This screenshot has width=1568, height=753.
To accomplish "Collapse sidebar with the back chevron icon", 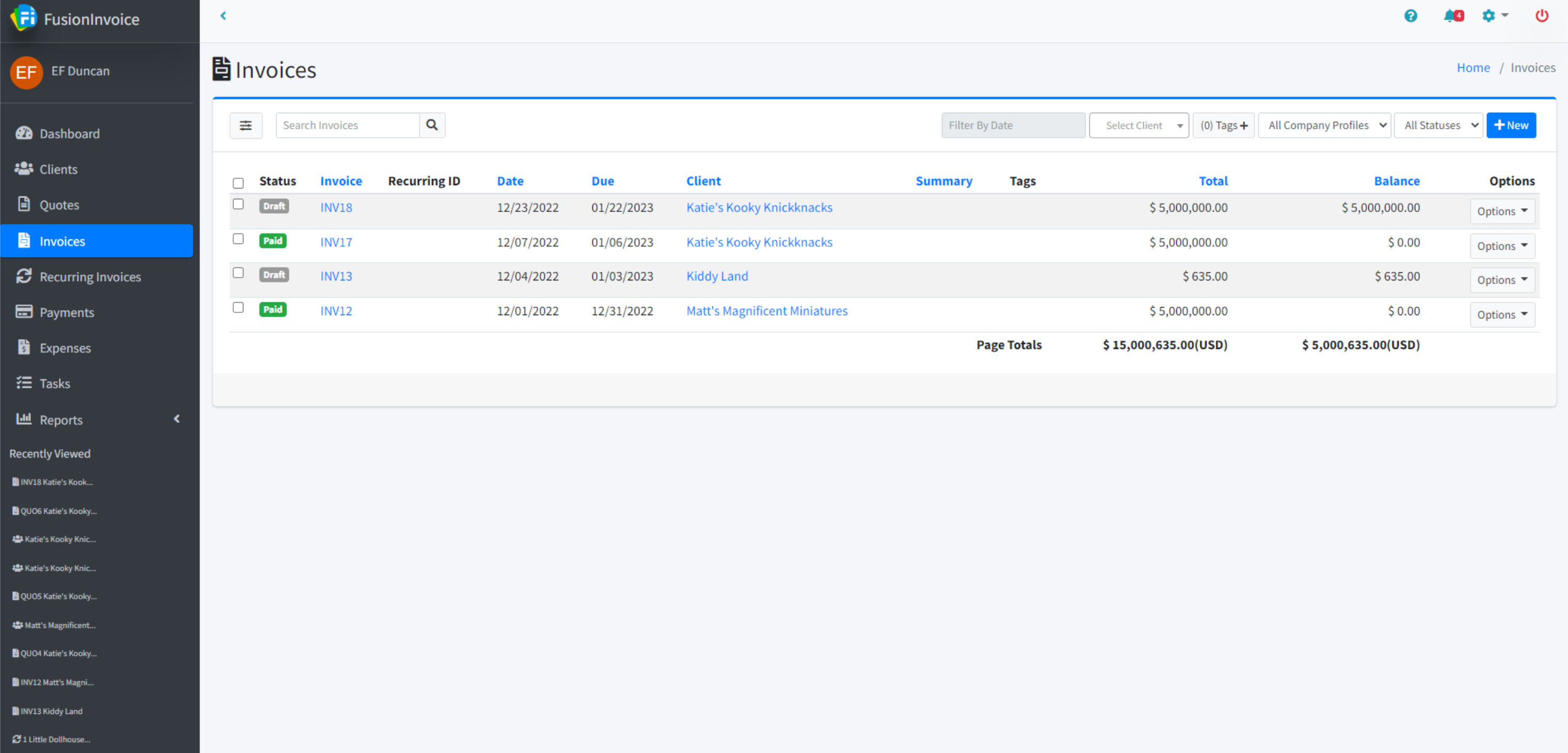I will (x=224, y=16).
